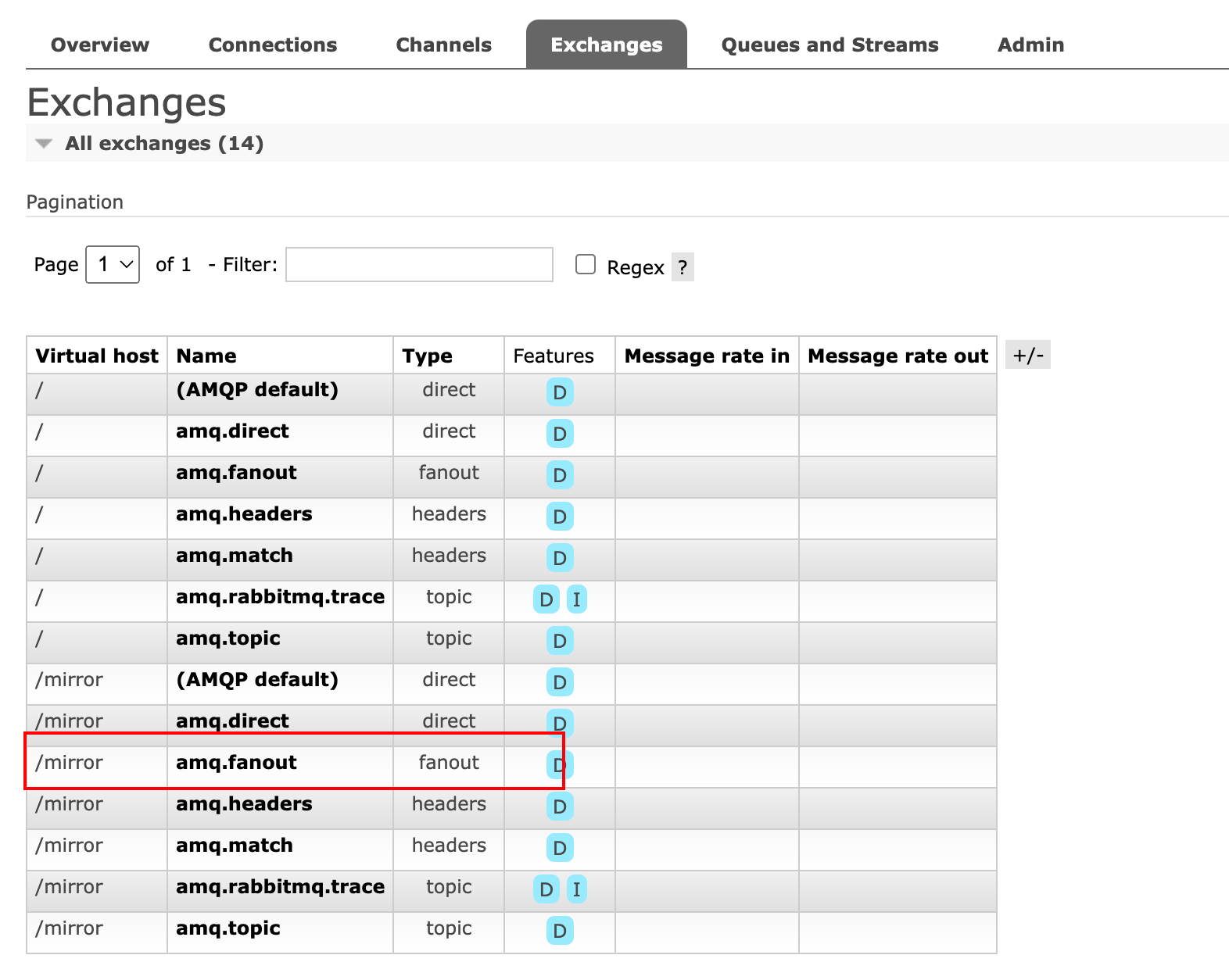
Task: Sort by Message rate out column
Action: [898, 356]
